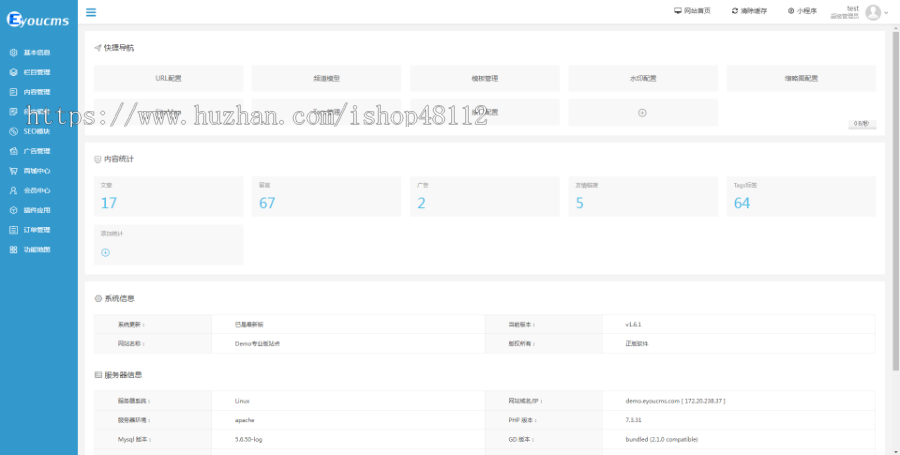Open the Tags标签 card showing 64

pyautogui.click(x=801, y=196)
